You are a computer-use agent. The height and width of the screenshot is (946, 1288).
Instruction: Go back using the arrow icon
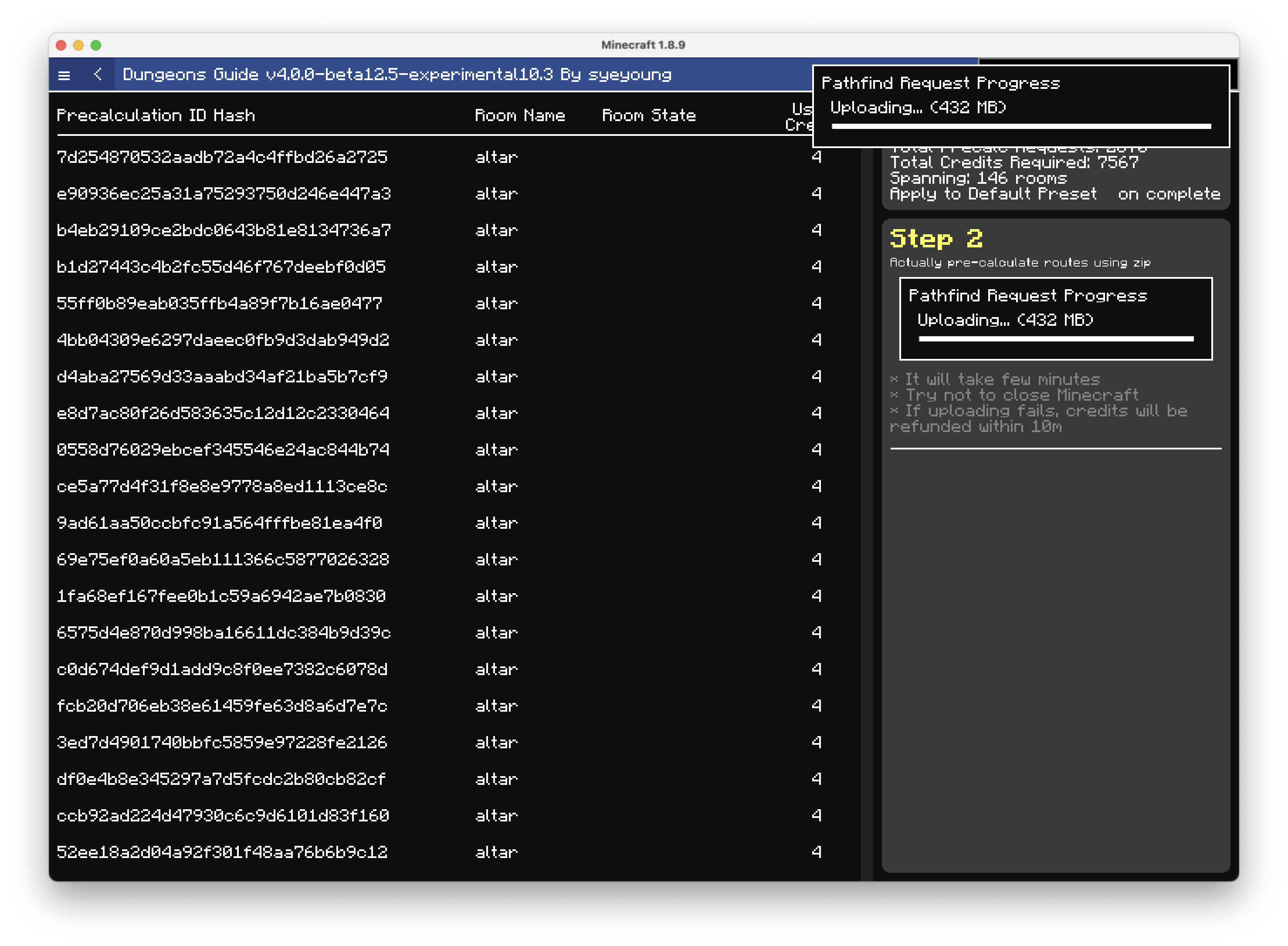click(x=98, y=74)
